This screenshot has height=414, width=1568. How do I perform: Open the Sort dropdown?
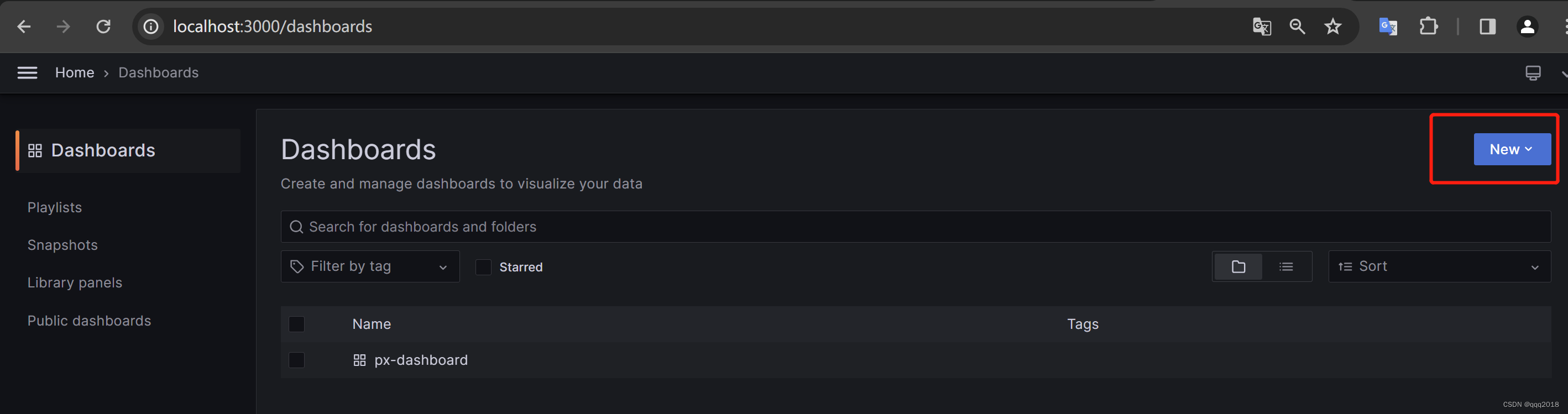click(1439, 266)
